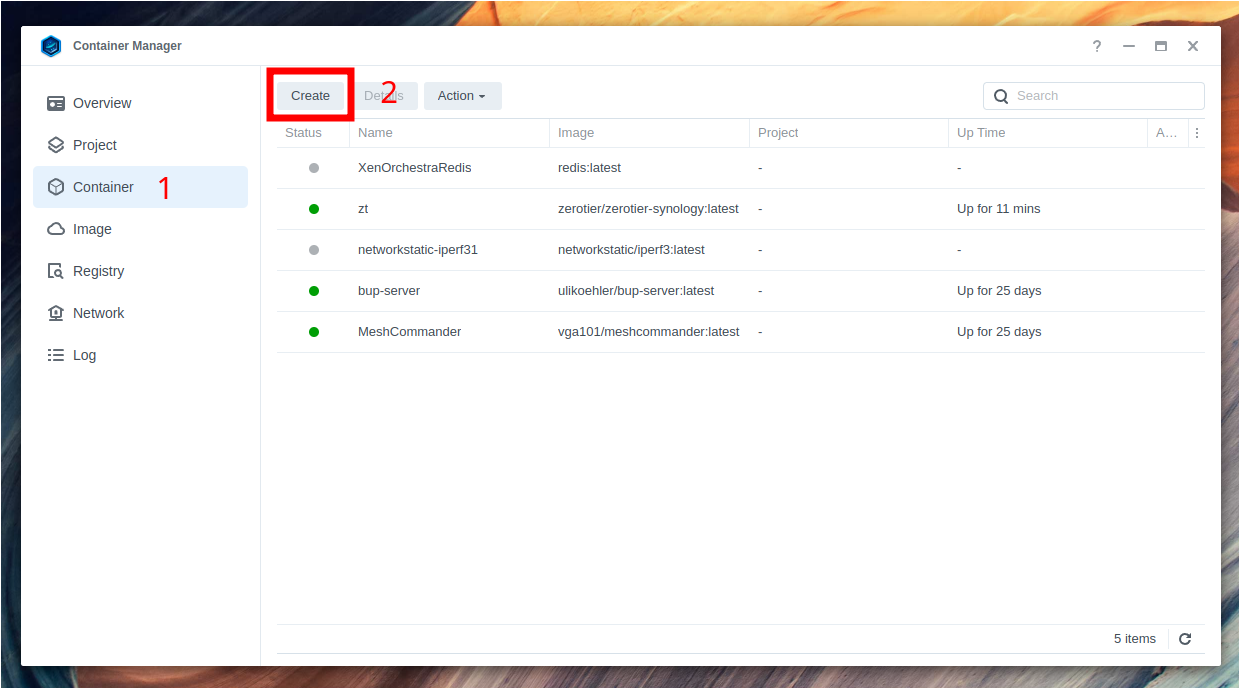Click inside the Search input field
This screenshot has height=689, width=1240.
pos(1094,96)
